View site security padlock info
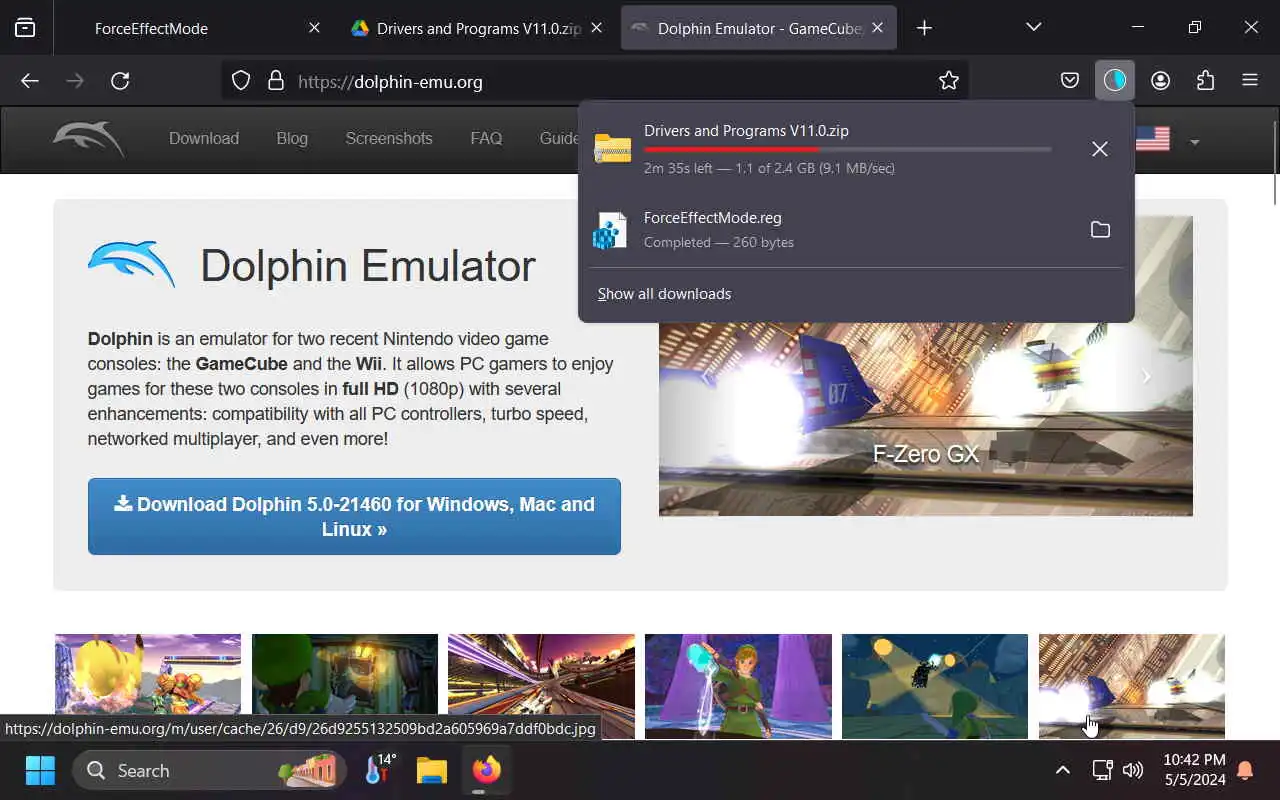The height and width of the screenshot is (800, 1280). coord(276,81)
